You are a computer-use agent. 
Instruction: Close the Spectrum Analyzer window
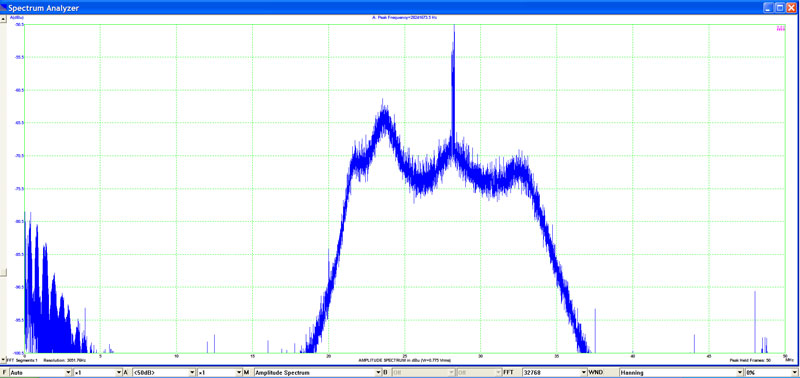[792, 8]
